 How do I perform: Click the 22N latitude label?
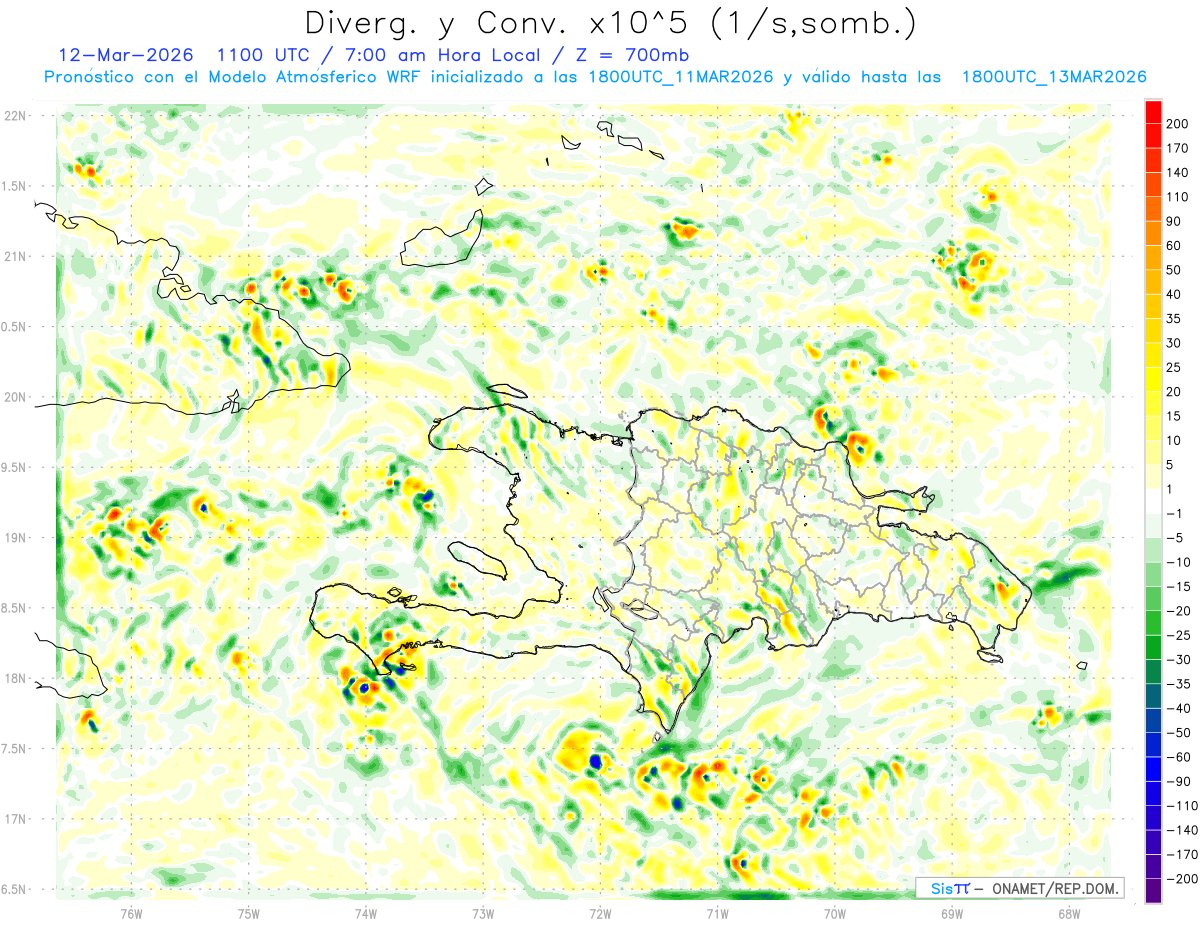[x=15, y=116]
